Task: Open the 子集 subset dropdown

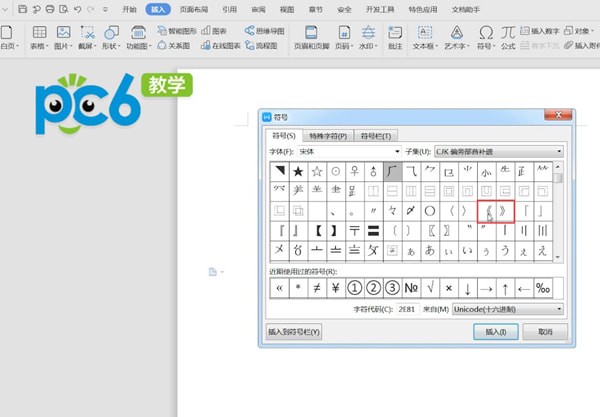Action: pos(499,152)
